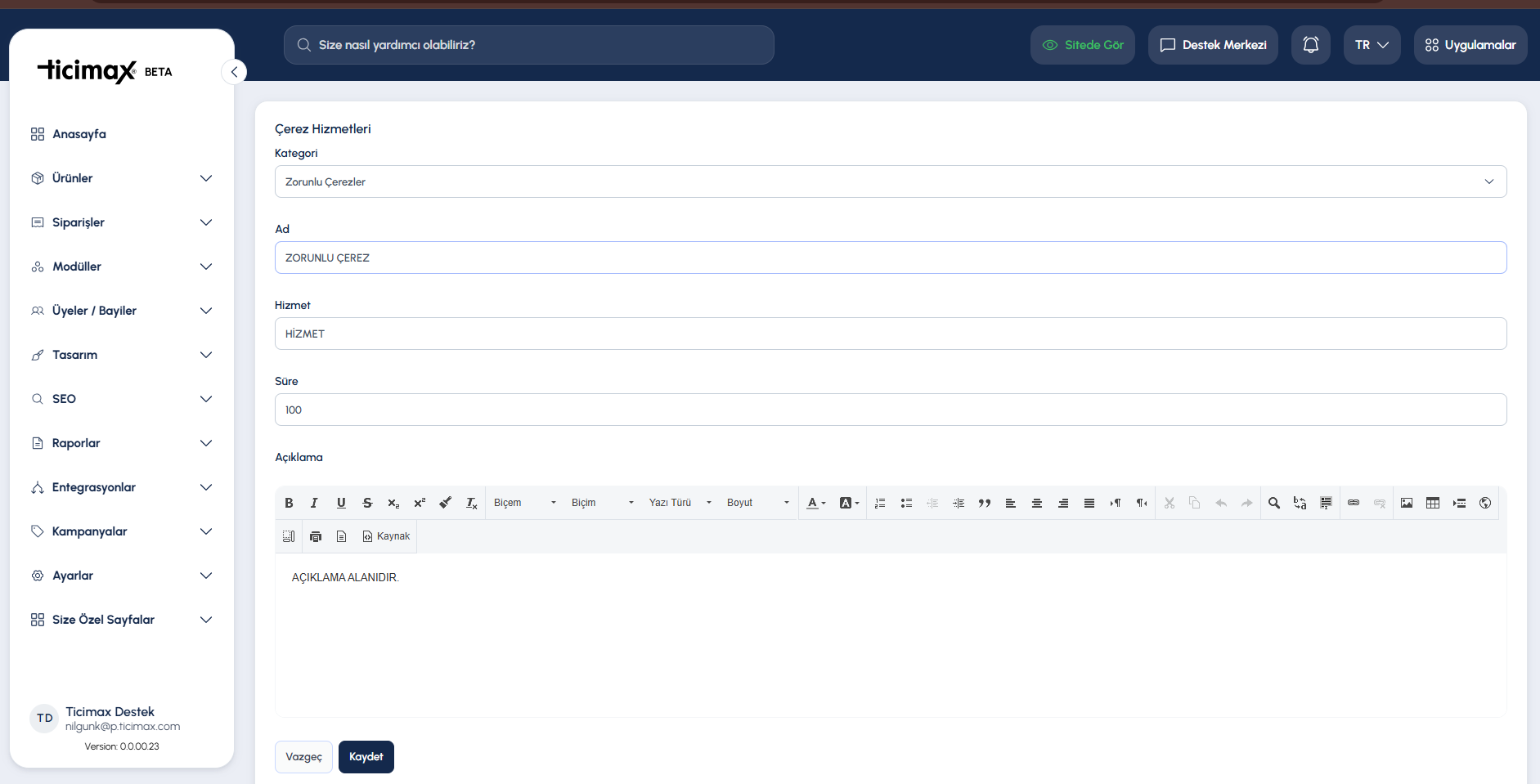Insert a block quote
This screenshot has width=1540, height=784.
coord(985,503)
